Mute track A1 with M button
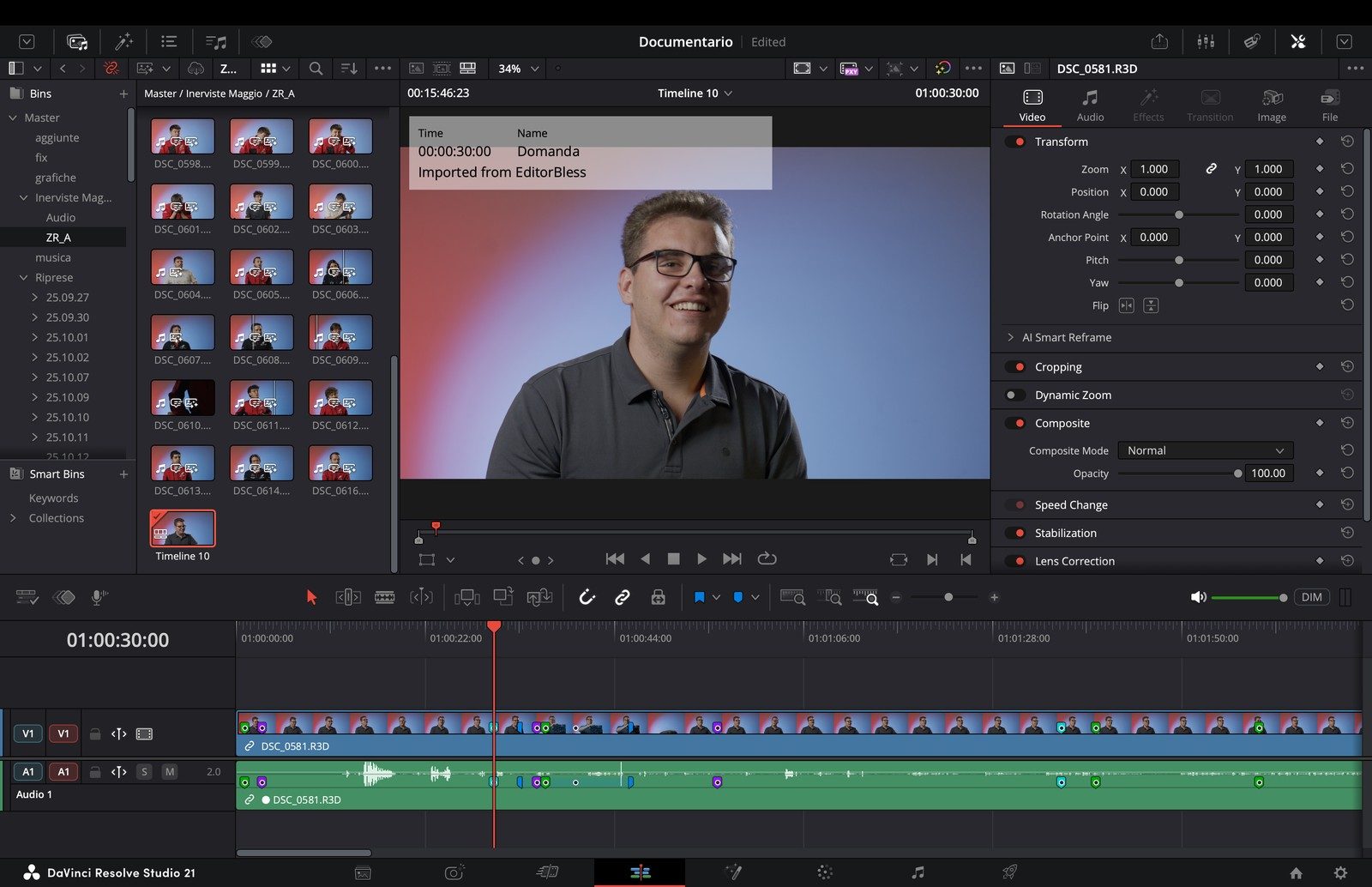The image size is (1372, 887). pos(170,772)
